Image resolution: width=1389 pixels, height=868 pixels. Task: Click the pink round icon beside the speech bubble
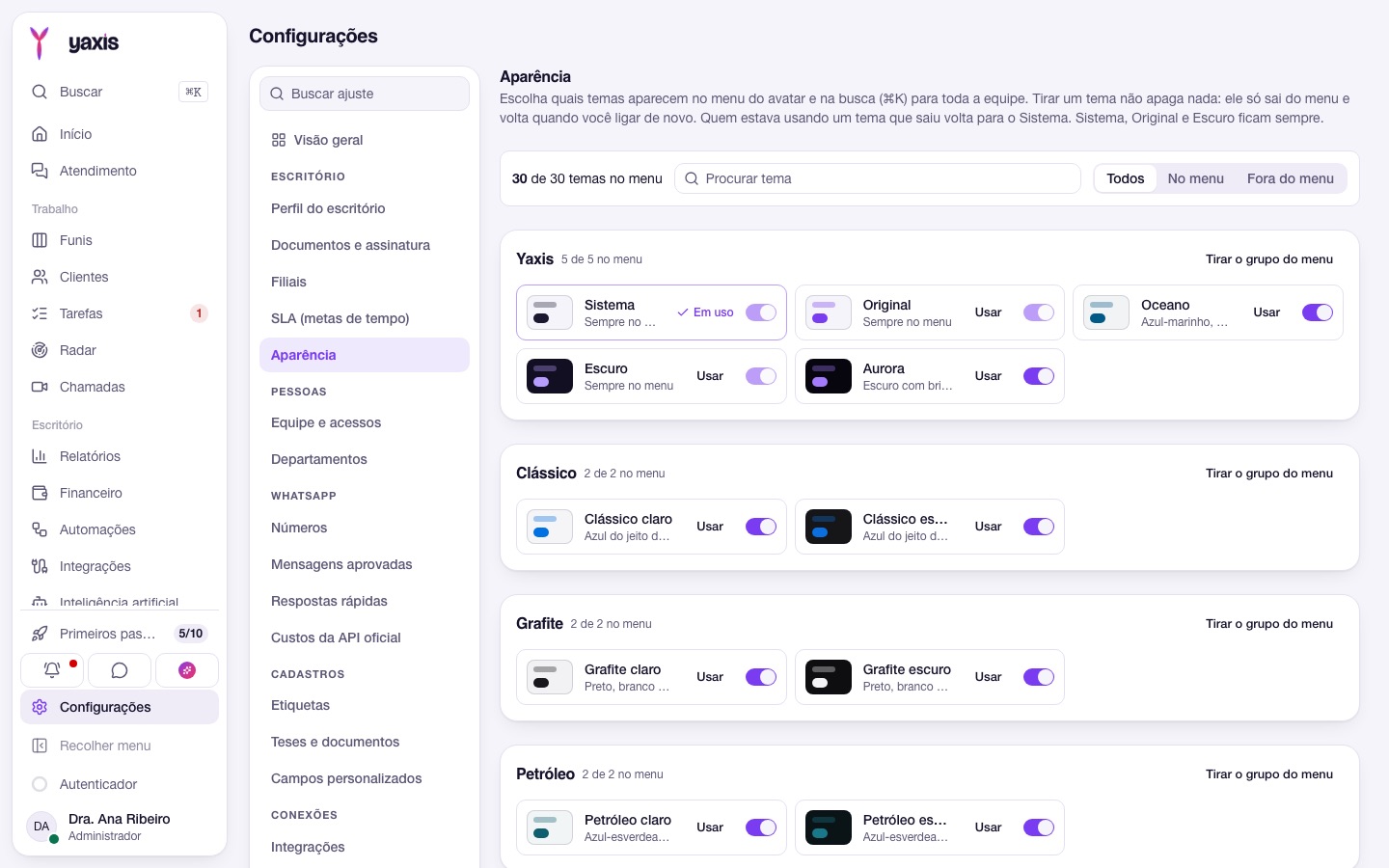click(187, 670)
